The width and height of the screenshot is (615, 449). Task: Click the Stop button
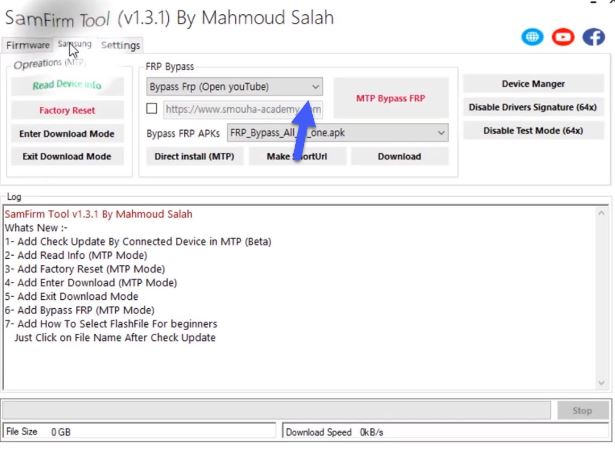click(x=582, y=411)
